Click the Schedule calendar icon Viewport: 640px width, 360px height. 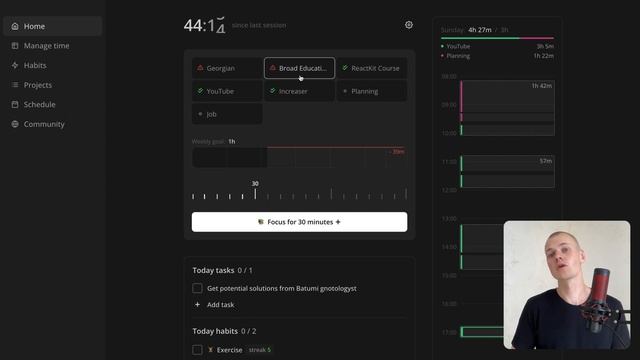[15, 104]
